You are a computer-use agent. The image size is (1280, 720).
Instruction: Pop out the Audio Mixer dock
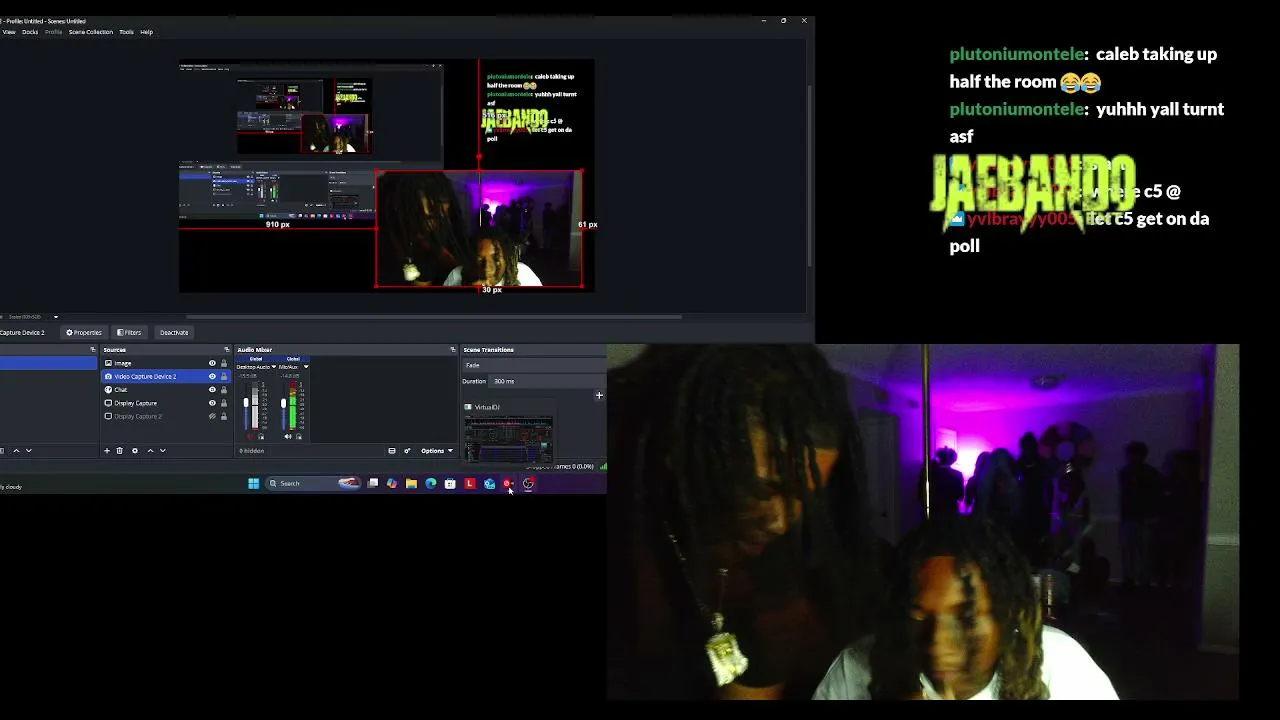pos(453,350)
